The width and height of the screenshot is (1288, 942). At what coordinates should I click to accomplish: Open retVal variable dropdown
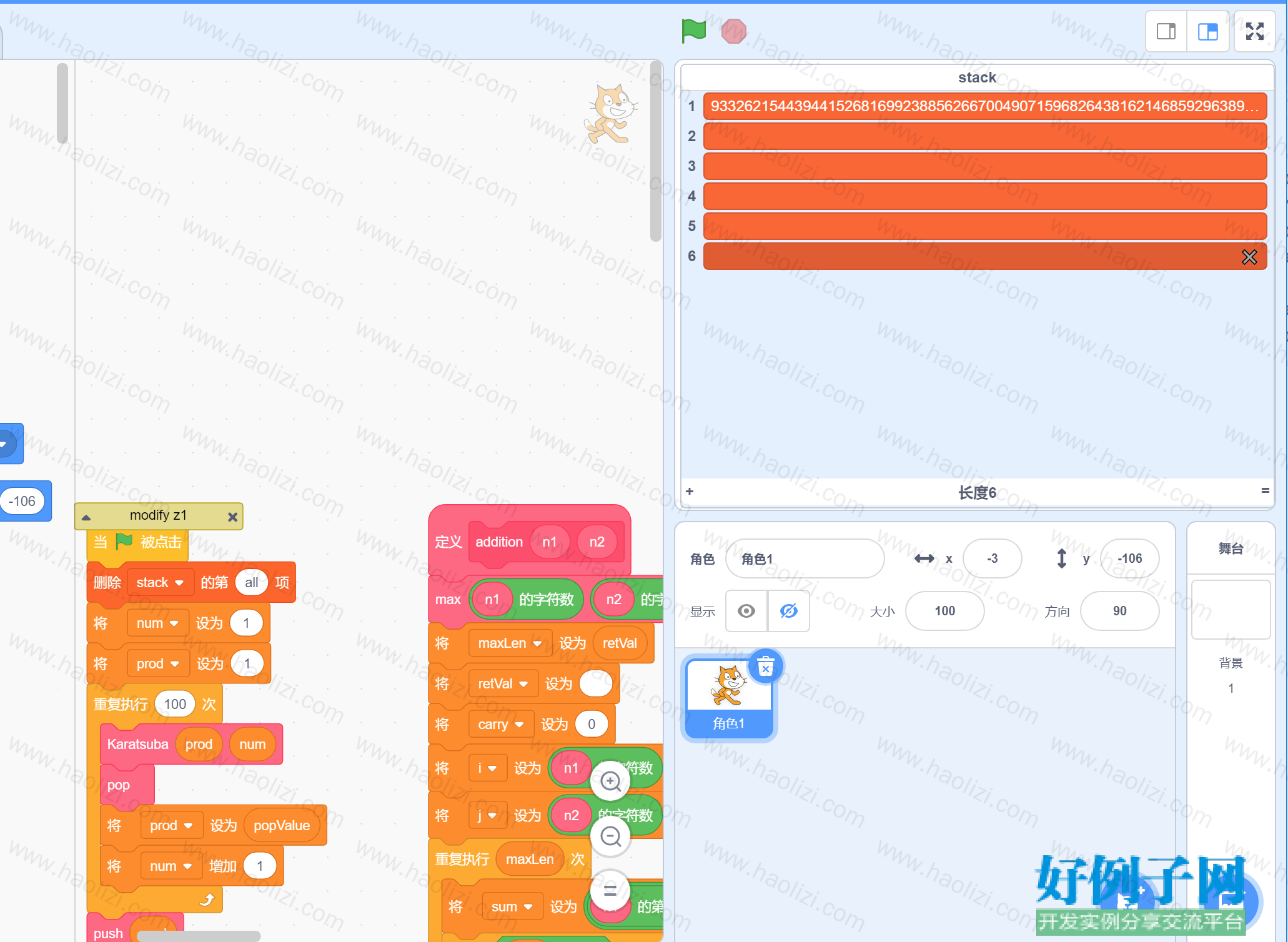pos(503,684)
